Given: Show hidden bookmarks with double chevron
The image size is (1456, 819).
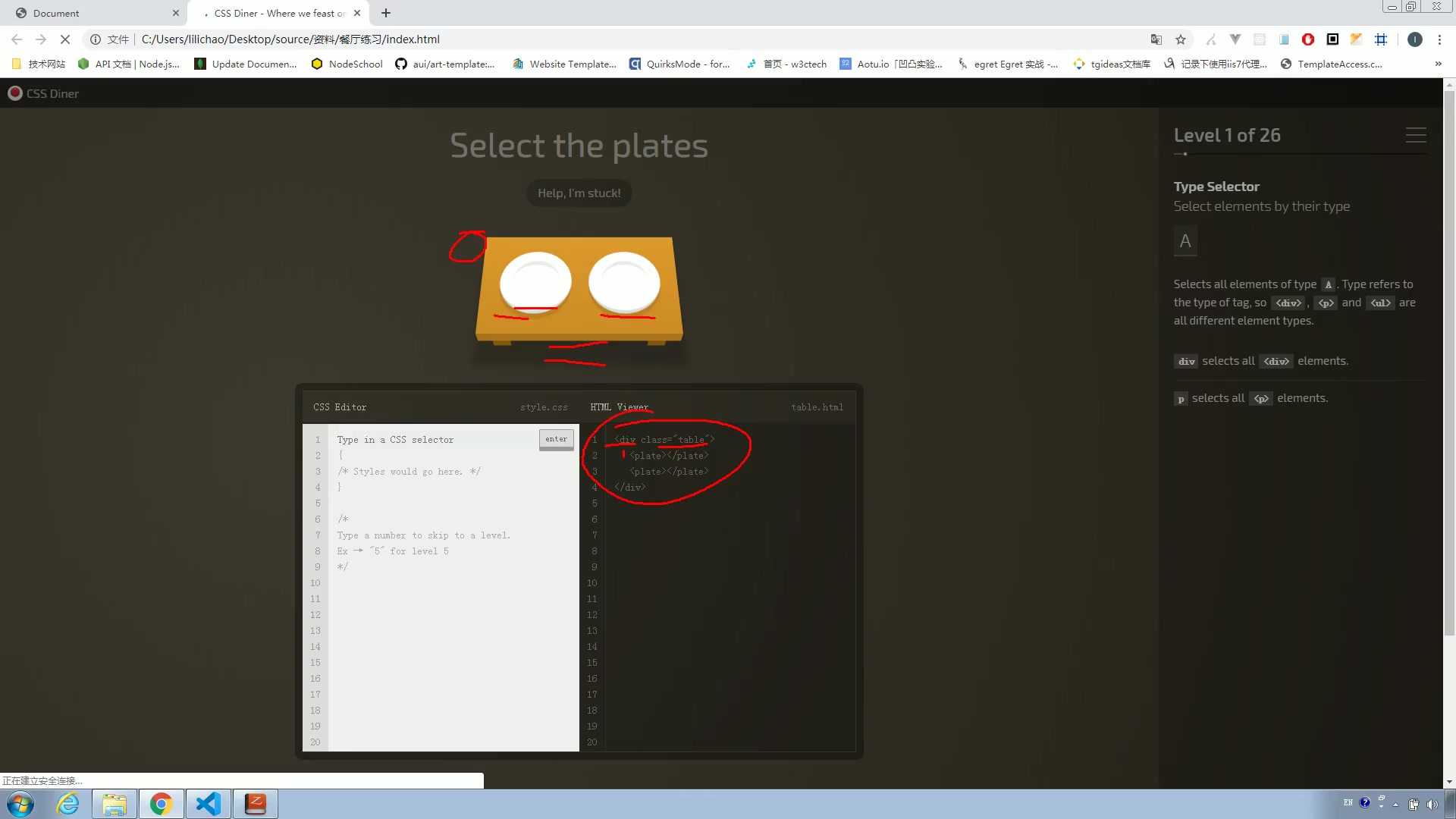Looking at the screenshot, I should click(1439, 64).
